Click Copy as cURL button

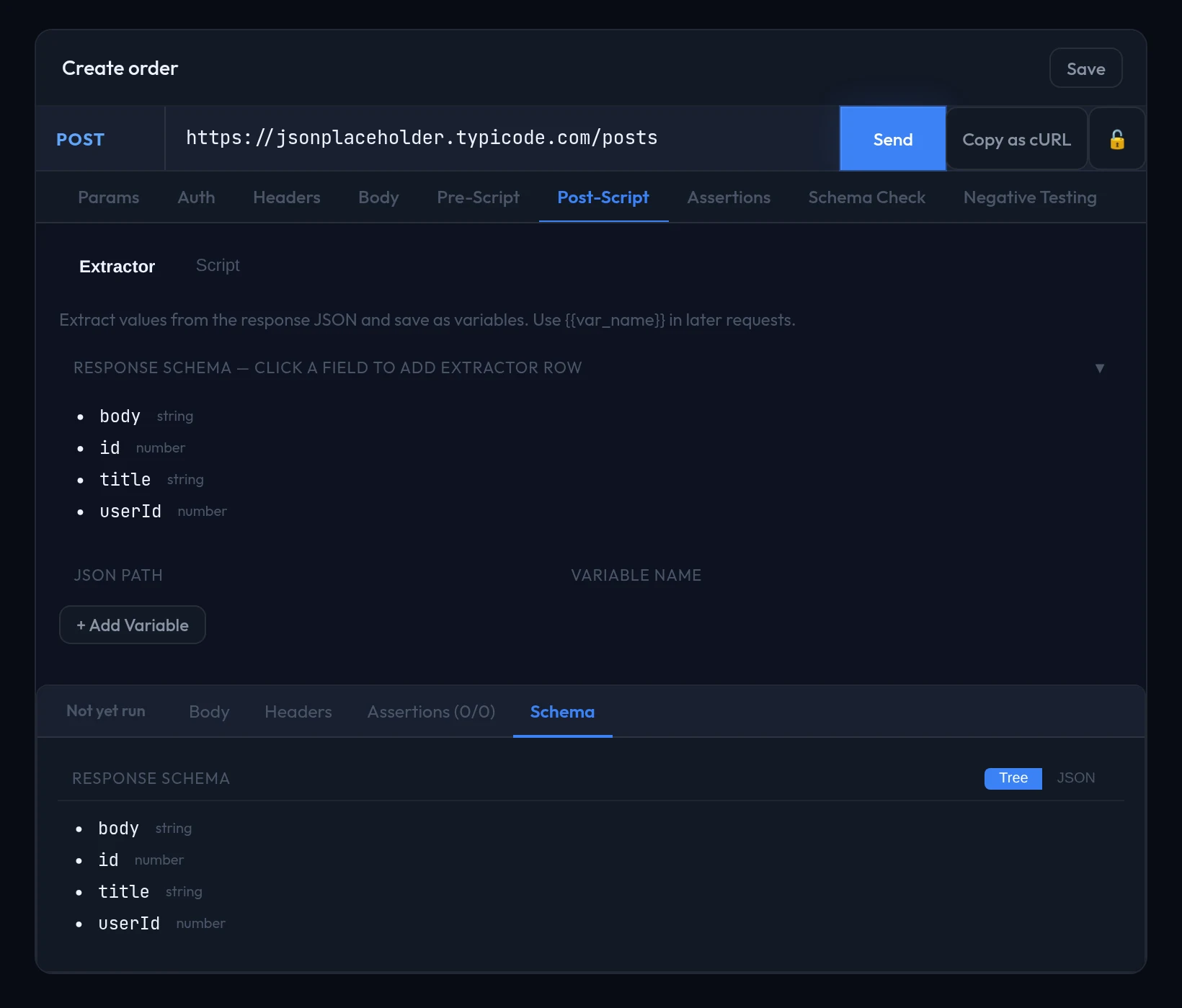pos(1016,139)
